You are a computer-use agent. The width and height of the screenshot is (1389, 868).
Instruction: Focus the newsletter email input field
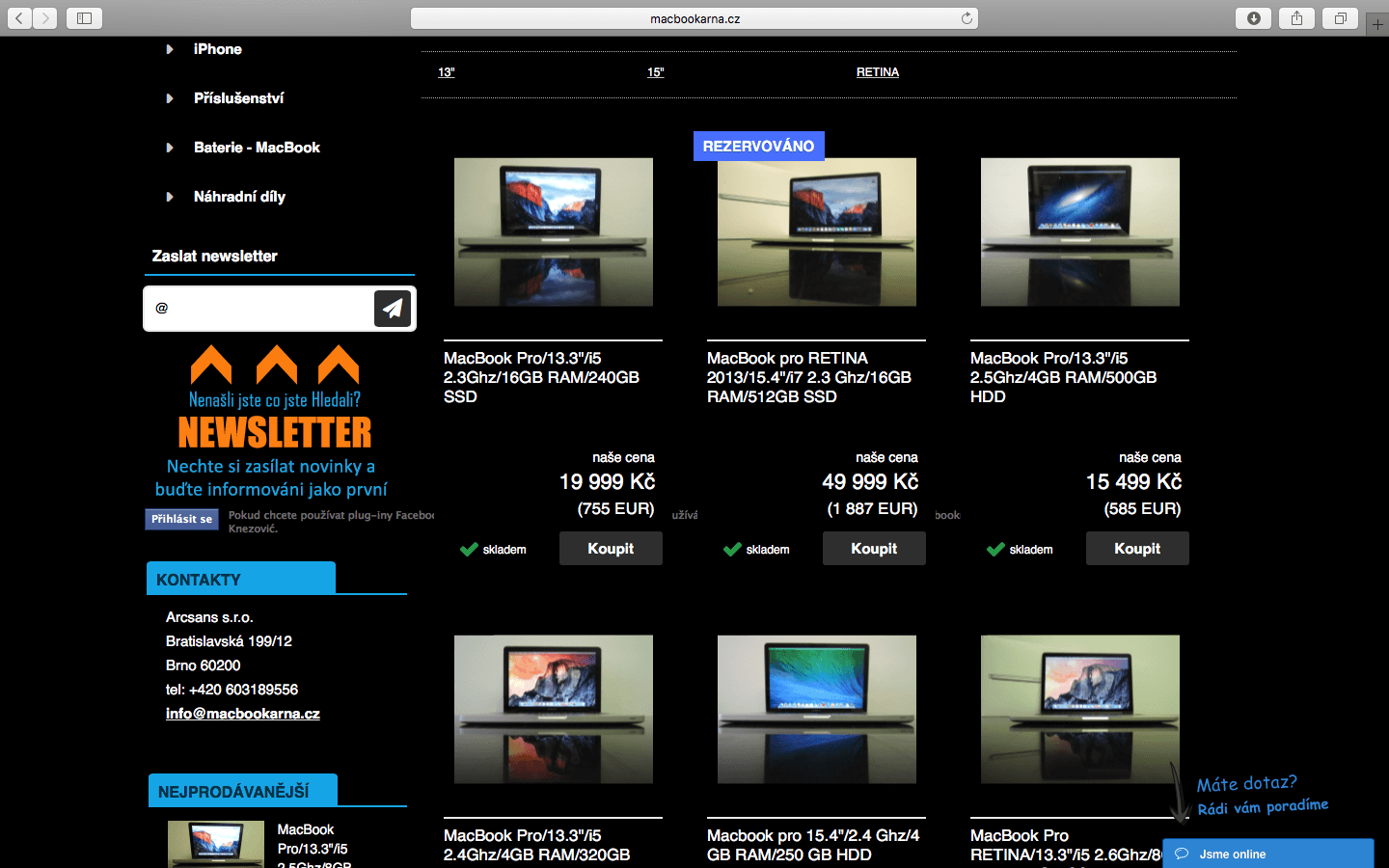click(x=259, y=309)
